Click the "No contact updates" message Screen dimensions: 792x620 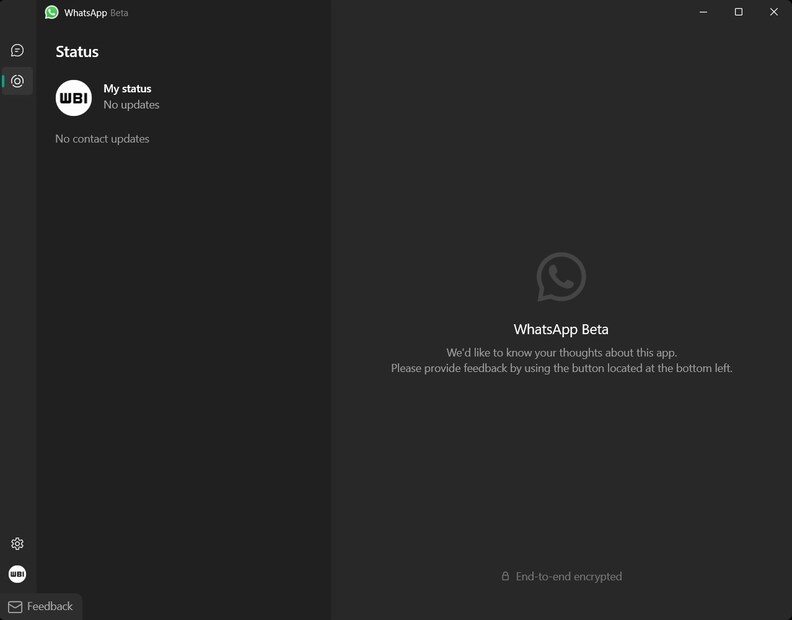[102, 139]
